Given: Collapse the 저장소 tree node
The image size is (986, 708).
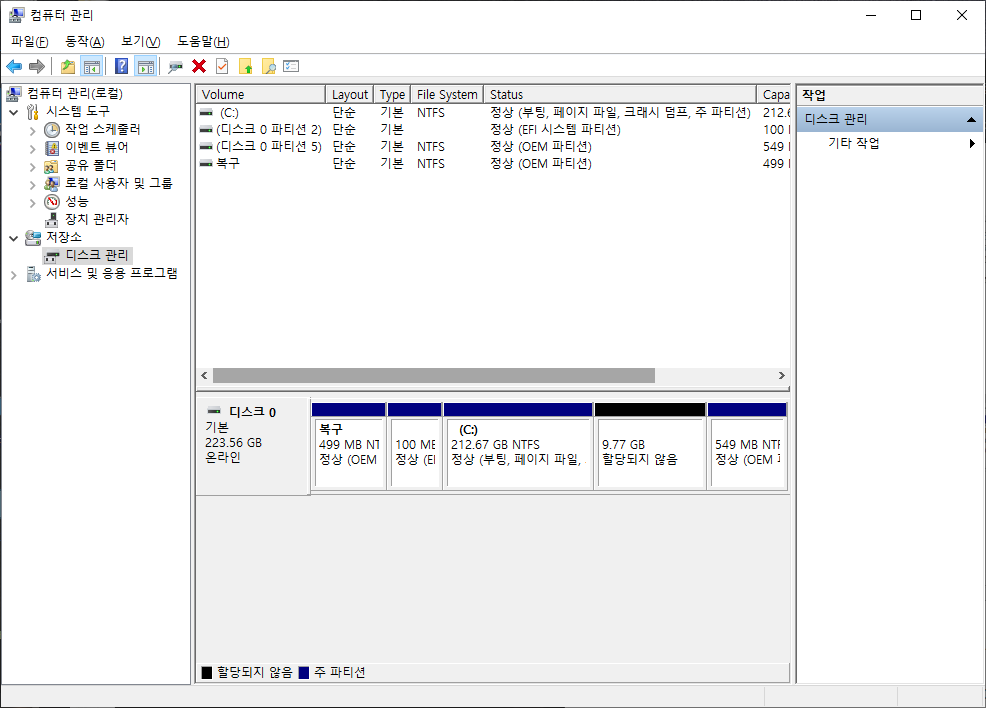Looking at the screenshot, I should point(13,238).
